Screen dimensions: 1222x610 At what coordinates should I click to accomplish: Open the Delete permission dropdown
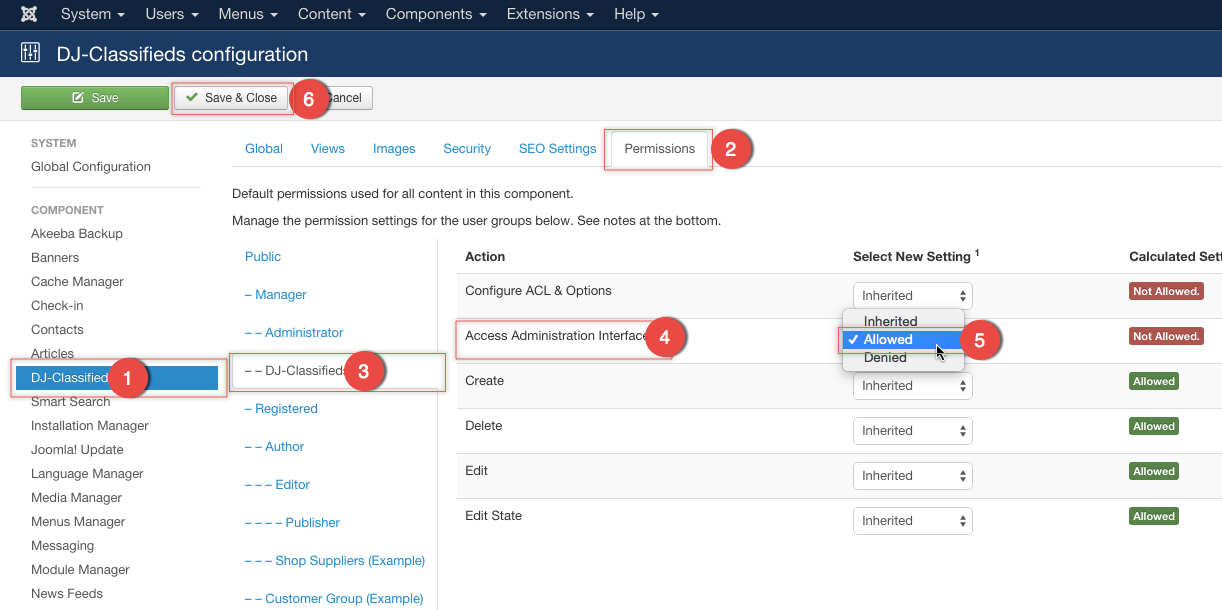(x=913, y=431)
